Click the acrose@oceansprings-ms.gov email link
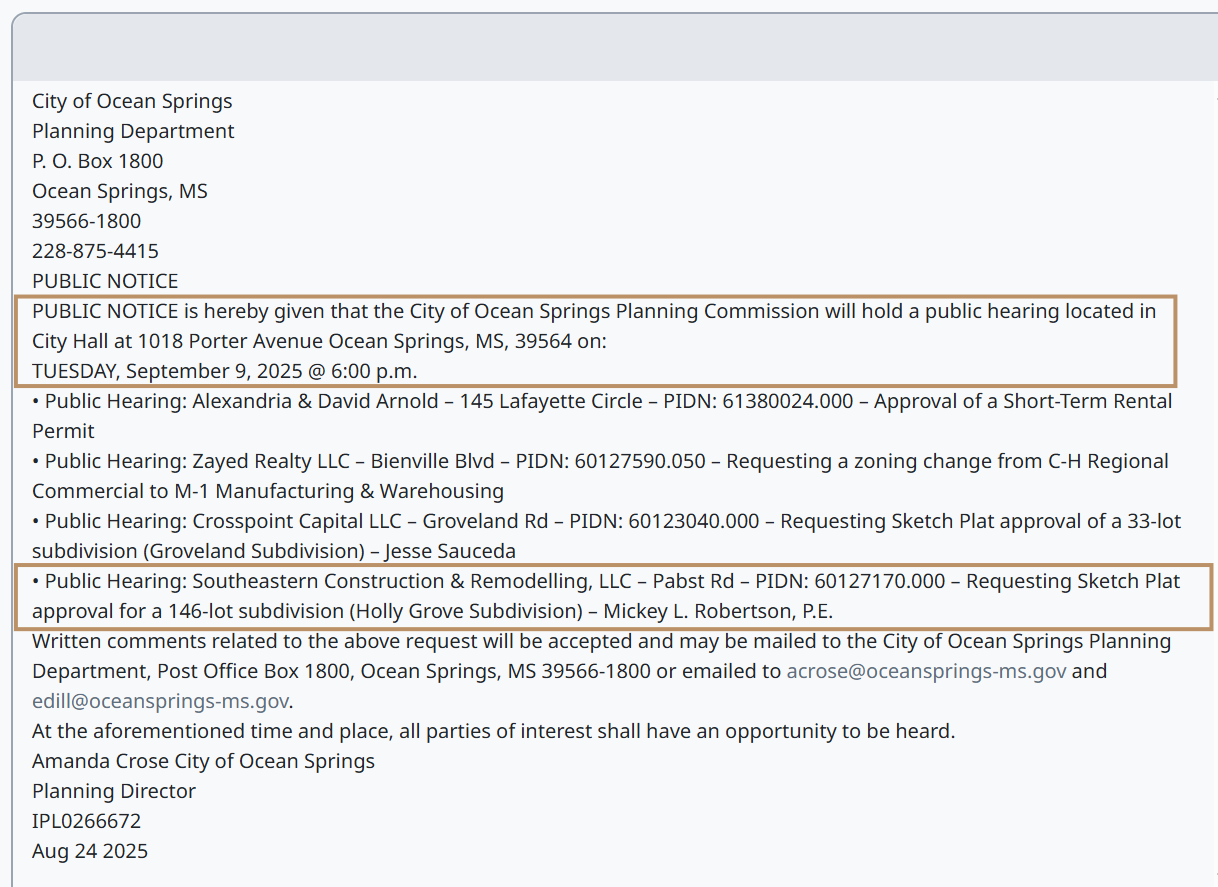Image resolution: width=1218 pixels, height=887 pixels. pos(926,671)
